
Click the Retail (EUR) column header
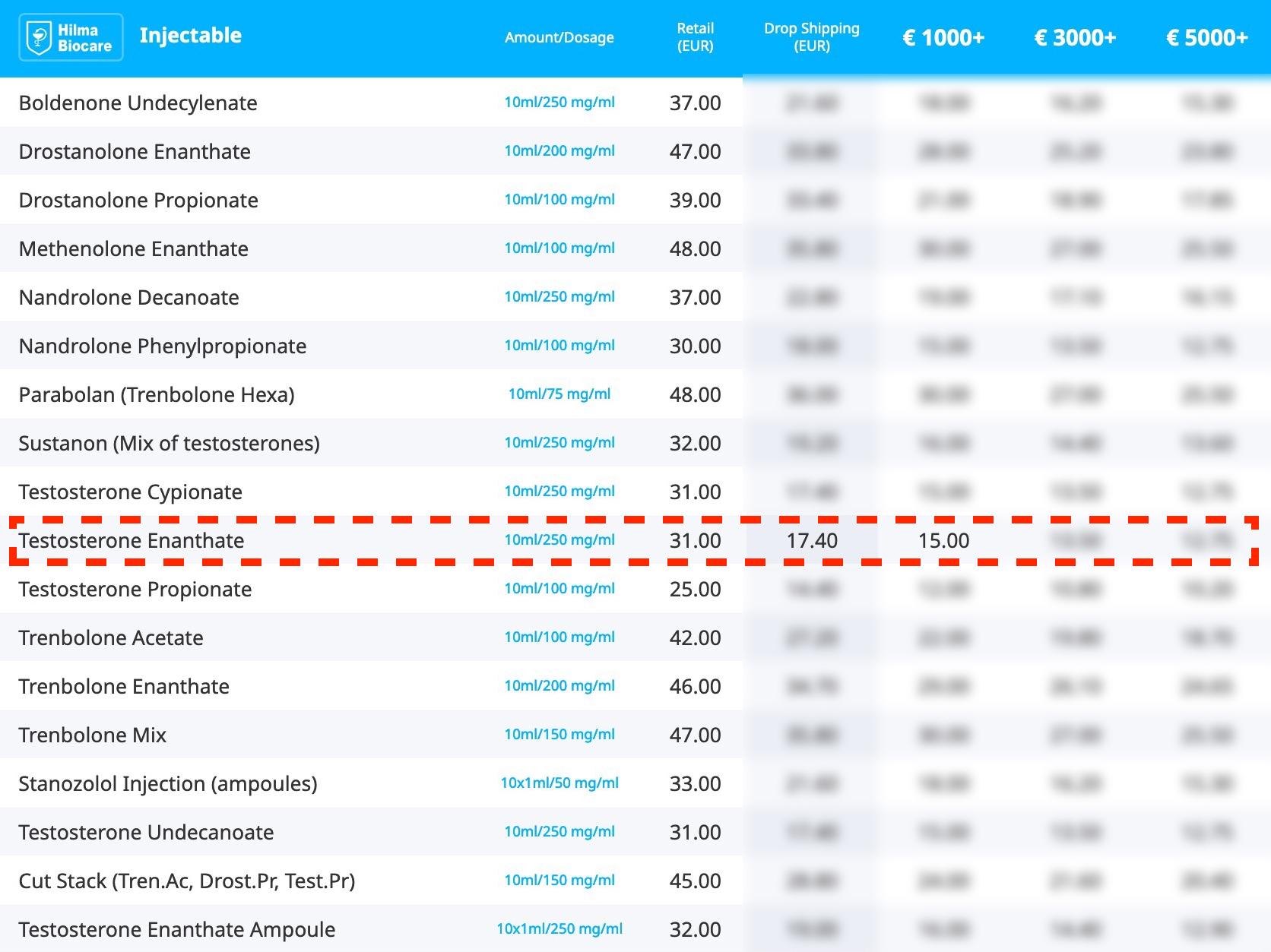(695, 37)
